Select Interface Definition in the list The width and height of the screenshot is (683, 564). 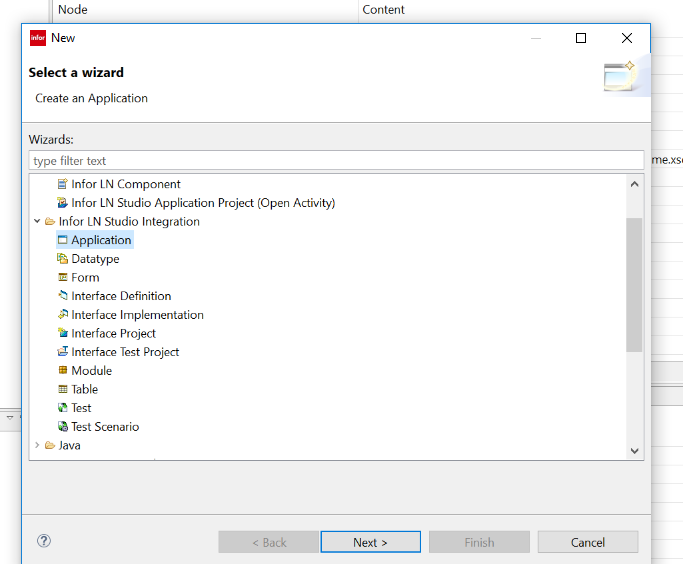click(x=121, y=296)
